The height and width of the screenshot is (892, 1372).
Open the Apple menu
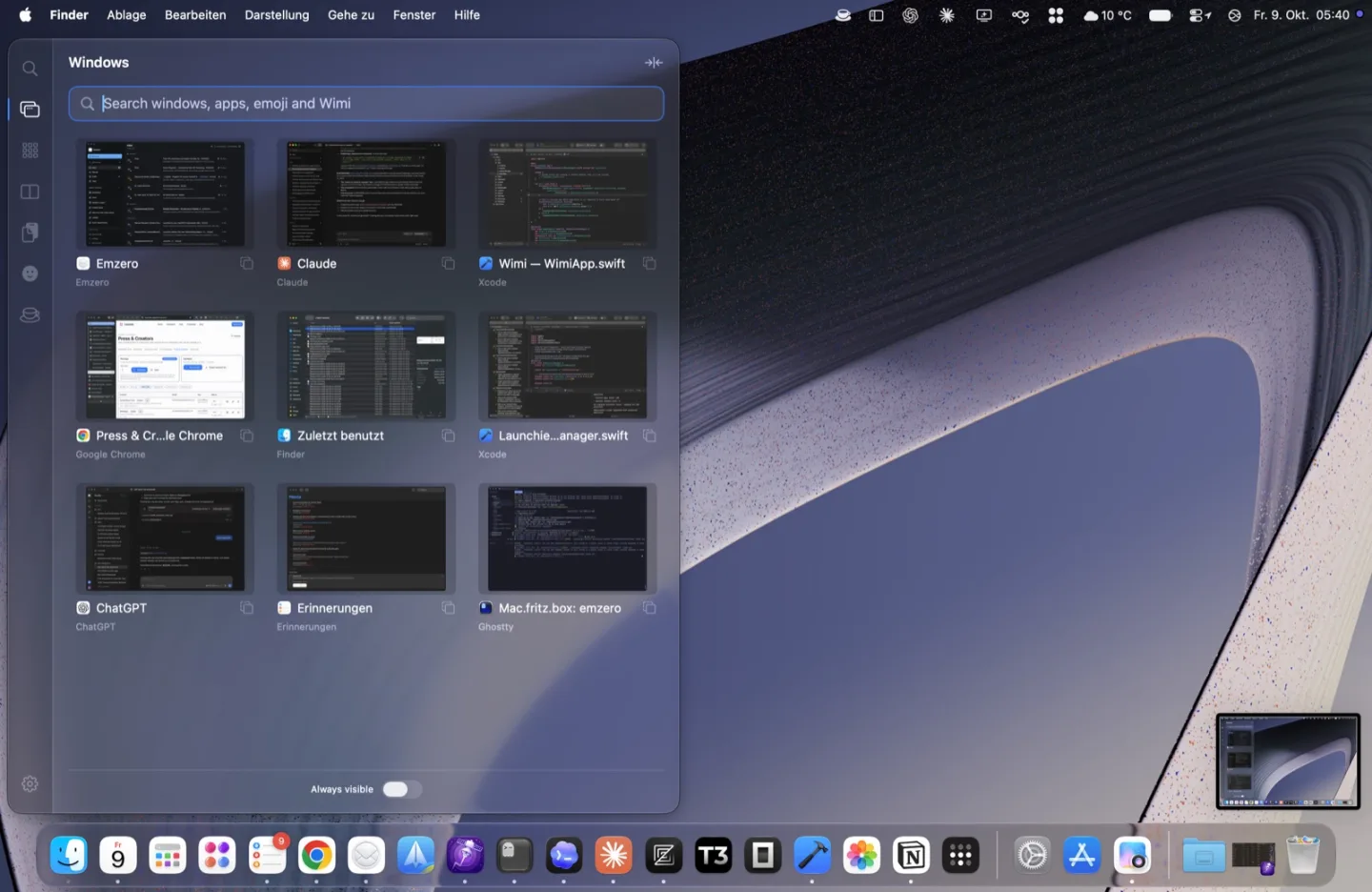[x=26, y=15]
